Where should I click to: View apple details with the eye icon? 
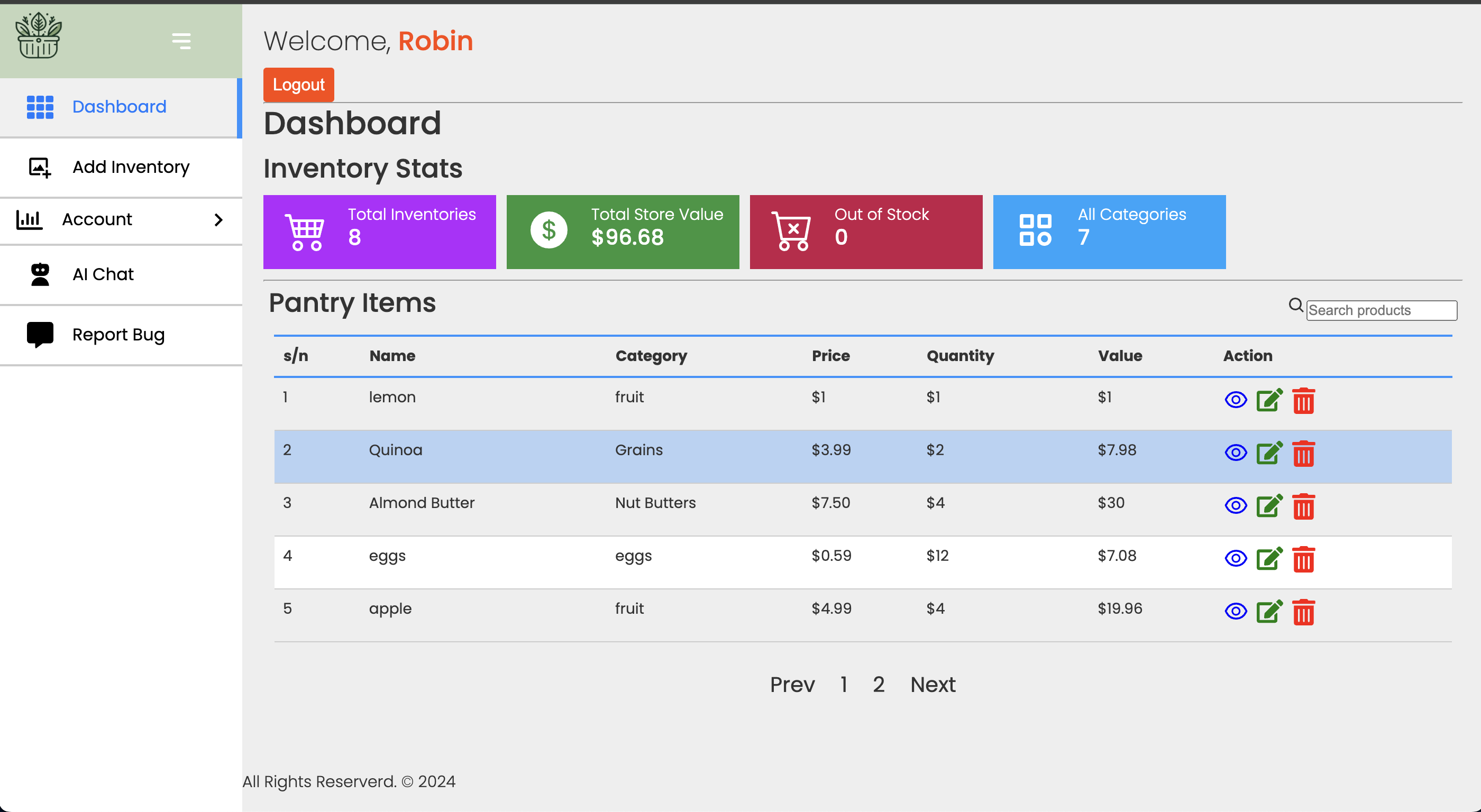pos(1236,612)
